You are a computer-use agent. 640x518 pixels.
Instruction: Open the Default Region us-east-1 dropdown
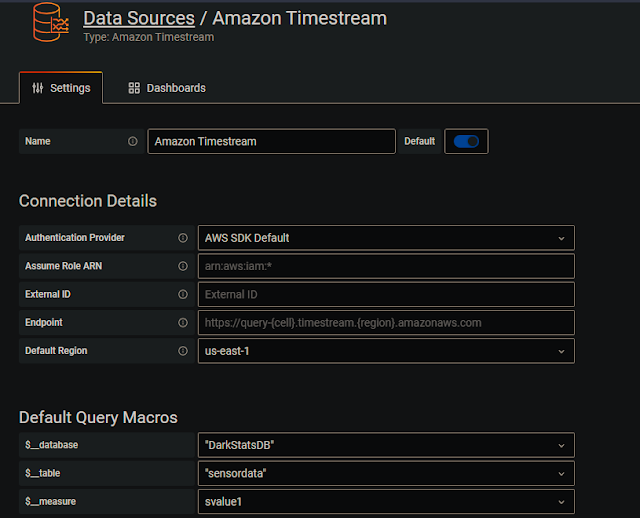tap(386, 351)
